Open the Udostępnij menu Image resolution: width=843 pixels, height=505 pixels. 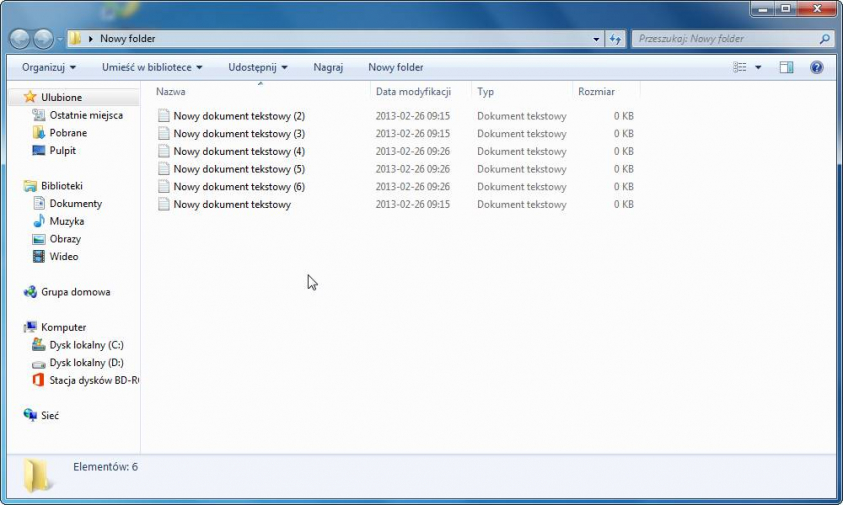tap(257, 67)
